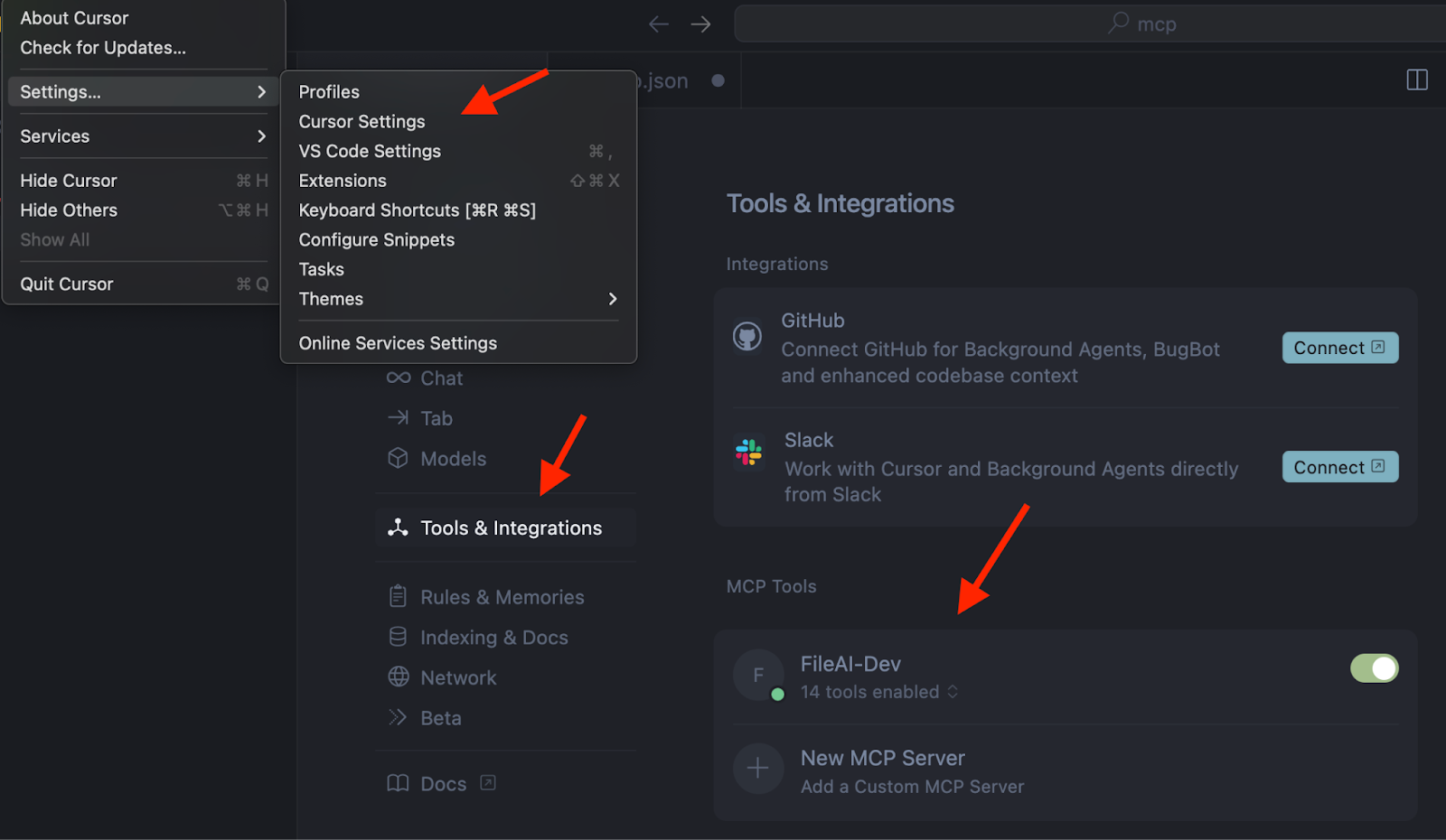Expand the Themes submenu arrow

pos(613,298)
